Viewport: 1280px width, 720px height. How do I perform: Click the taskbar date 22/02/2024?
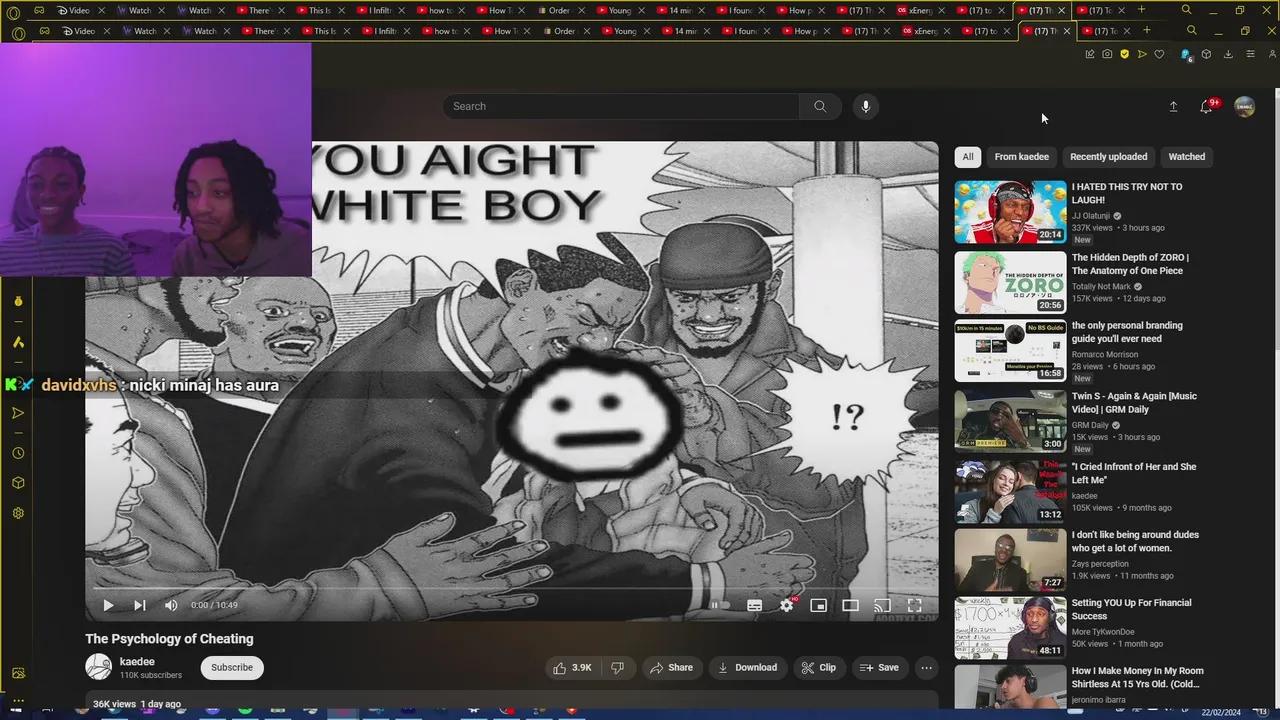(x=1221, y=712)
